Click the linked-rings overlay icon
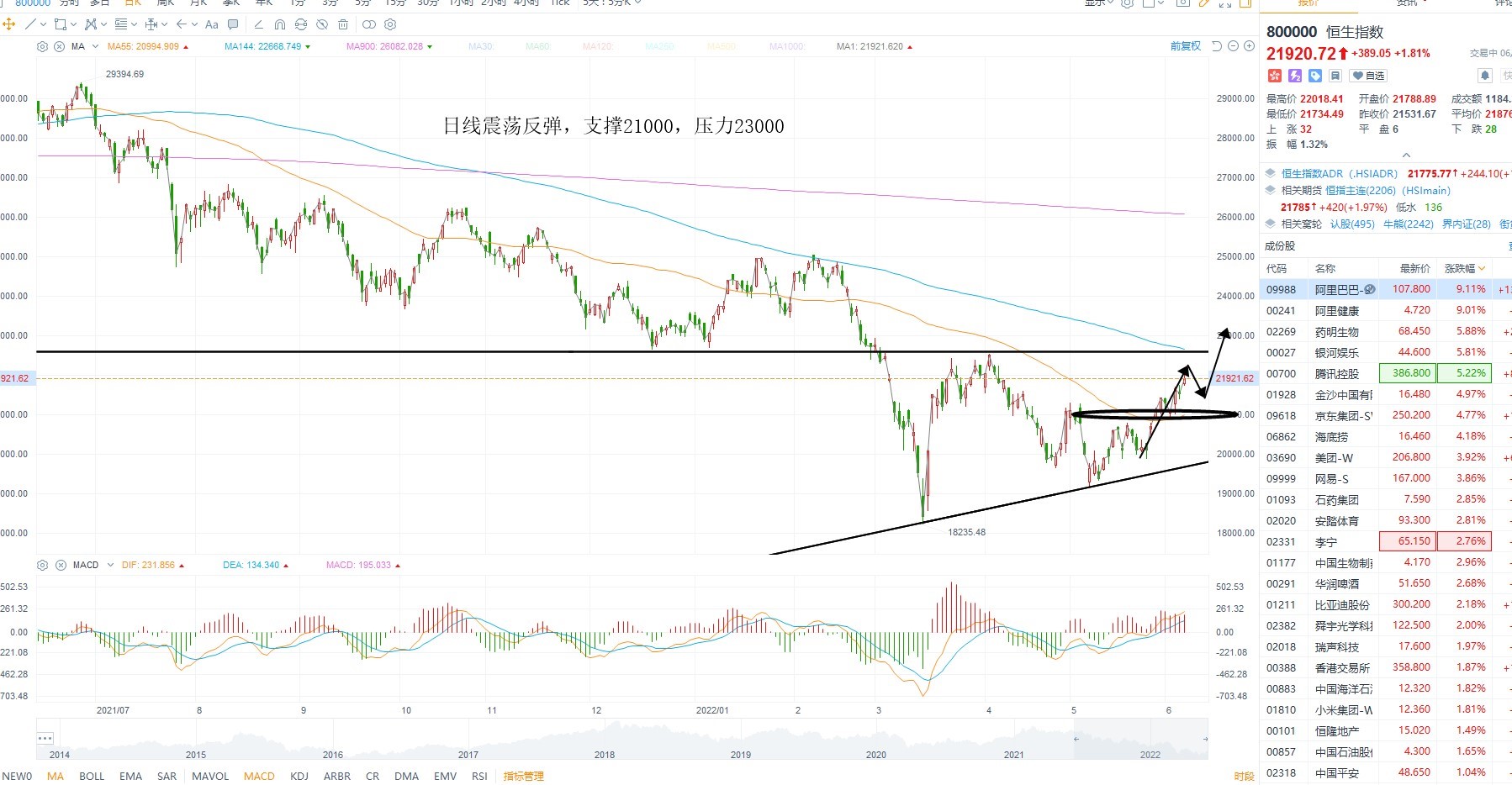Viewport: 1512px width, 785px height. click(368, 24)
